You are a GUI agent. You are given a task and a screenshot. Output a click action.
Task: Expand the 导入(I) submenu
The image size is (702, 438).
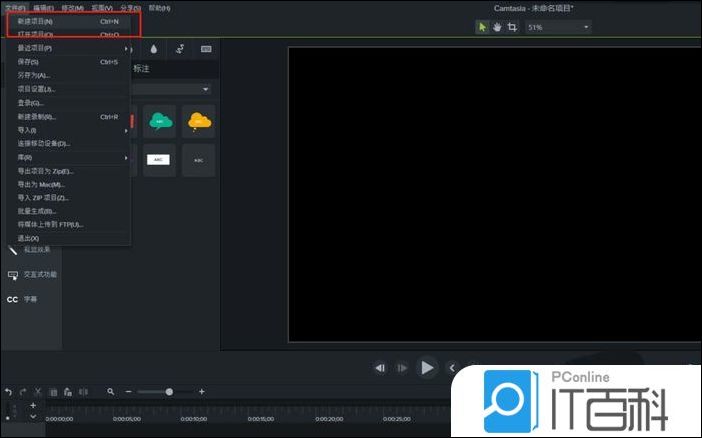pyautogui.click(x=68, y=130)
